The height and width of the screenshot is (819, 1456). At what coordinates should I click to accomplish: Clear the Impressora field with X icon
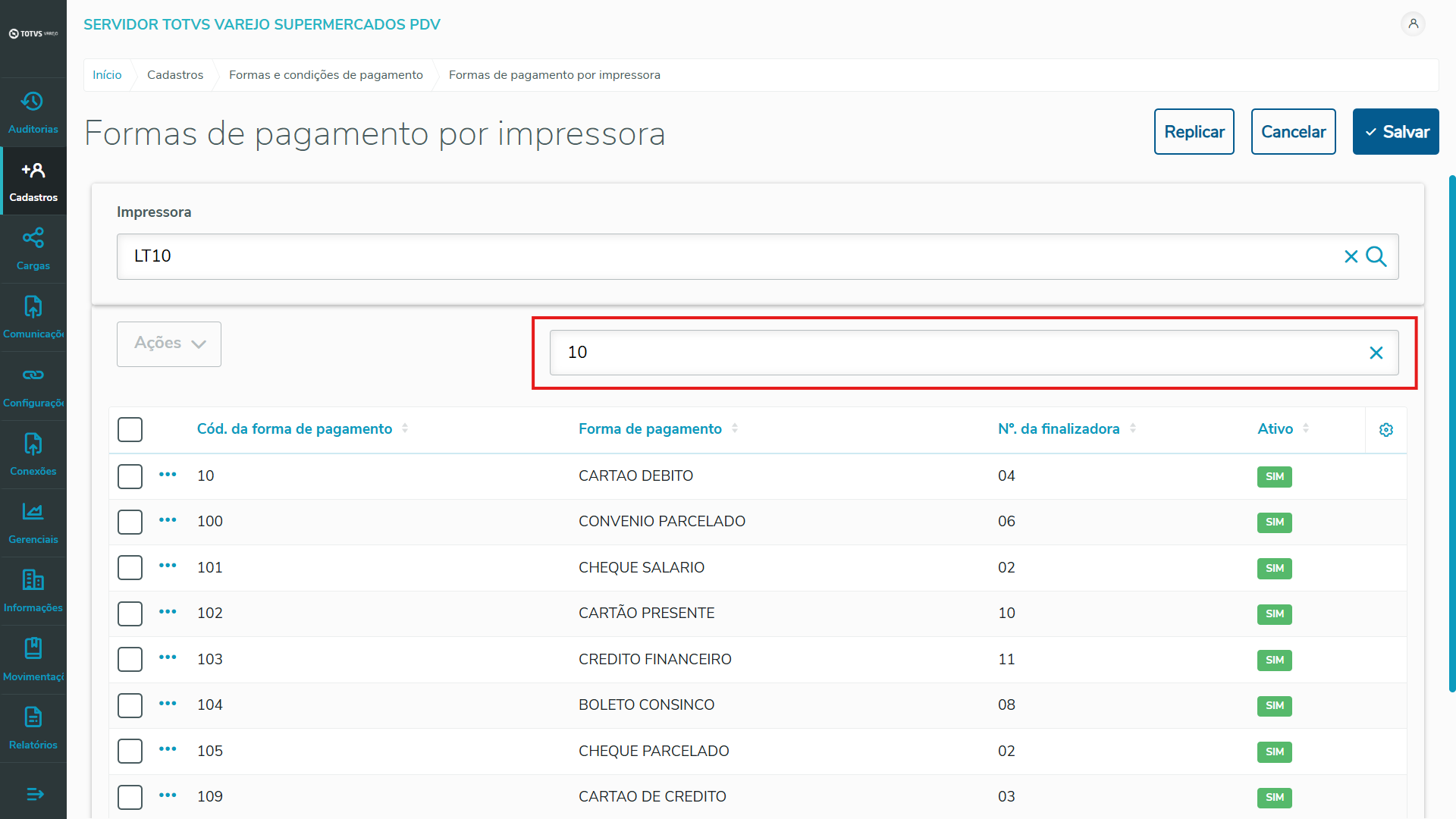(1351, 256)
